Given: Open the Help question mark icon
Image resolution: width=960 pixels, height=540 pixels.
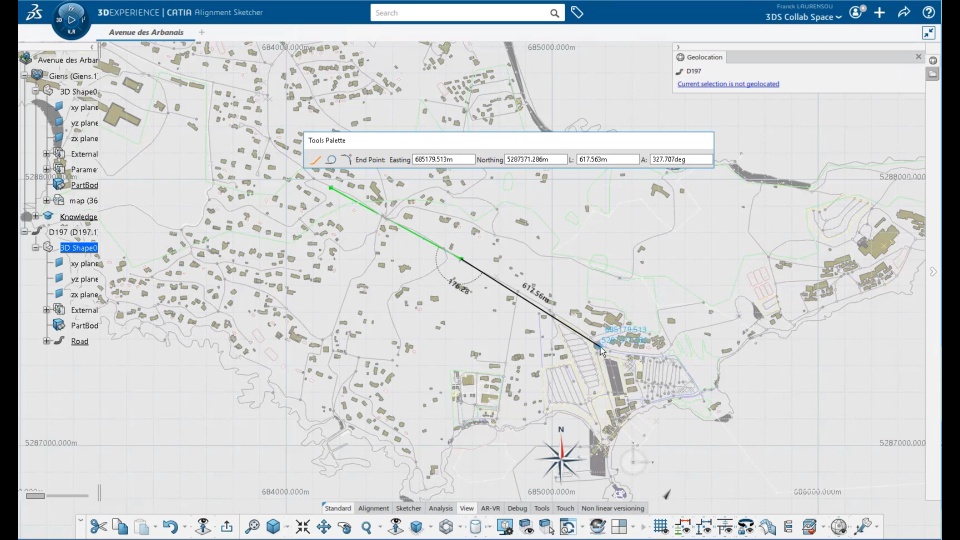Looking at the screenshot, I should click(928, 12).
